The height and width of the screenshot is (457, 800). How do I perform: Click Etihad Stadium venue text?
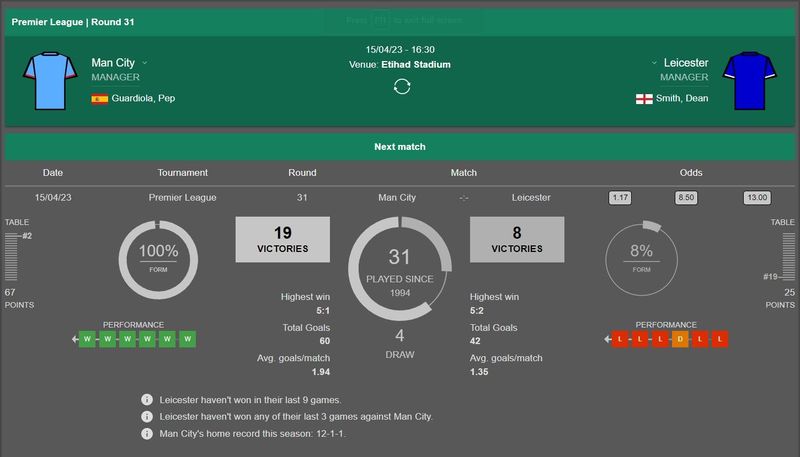click(416, 65)
